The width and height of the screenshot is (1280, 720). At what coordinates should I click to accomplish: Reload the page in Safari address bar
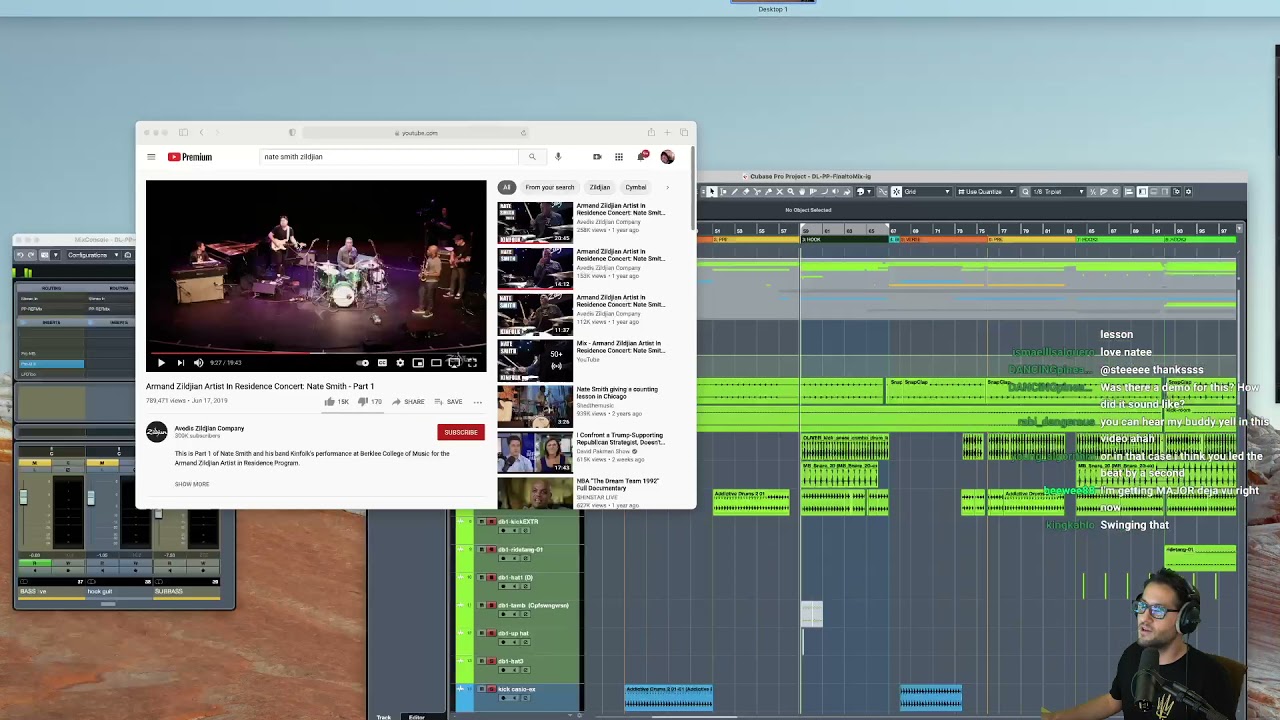[x=523, y=133]
